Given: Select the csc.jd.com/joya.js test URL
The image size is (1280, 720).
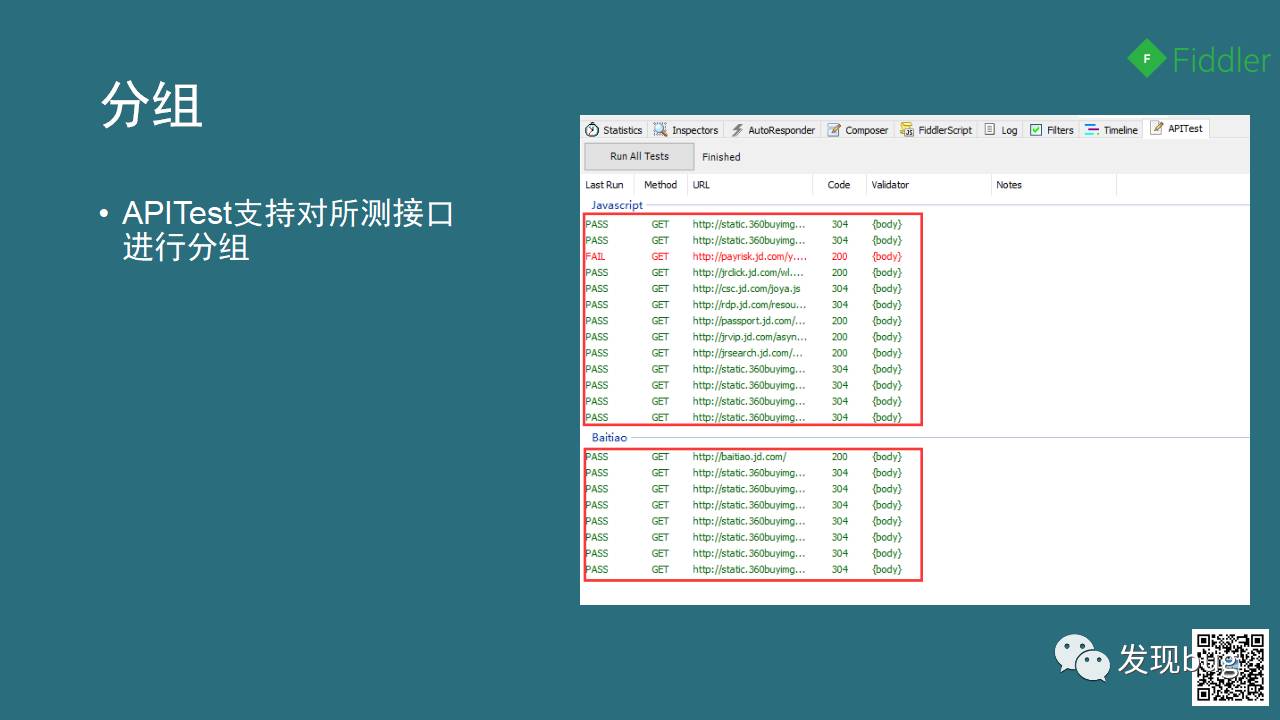Looking at the screenshot, I should (746, 288).
